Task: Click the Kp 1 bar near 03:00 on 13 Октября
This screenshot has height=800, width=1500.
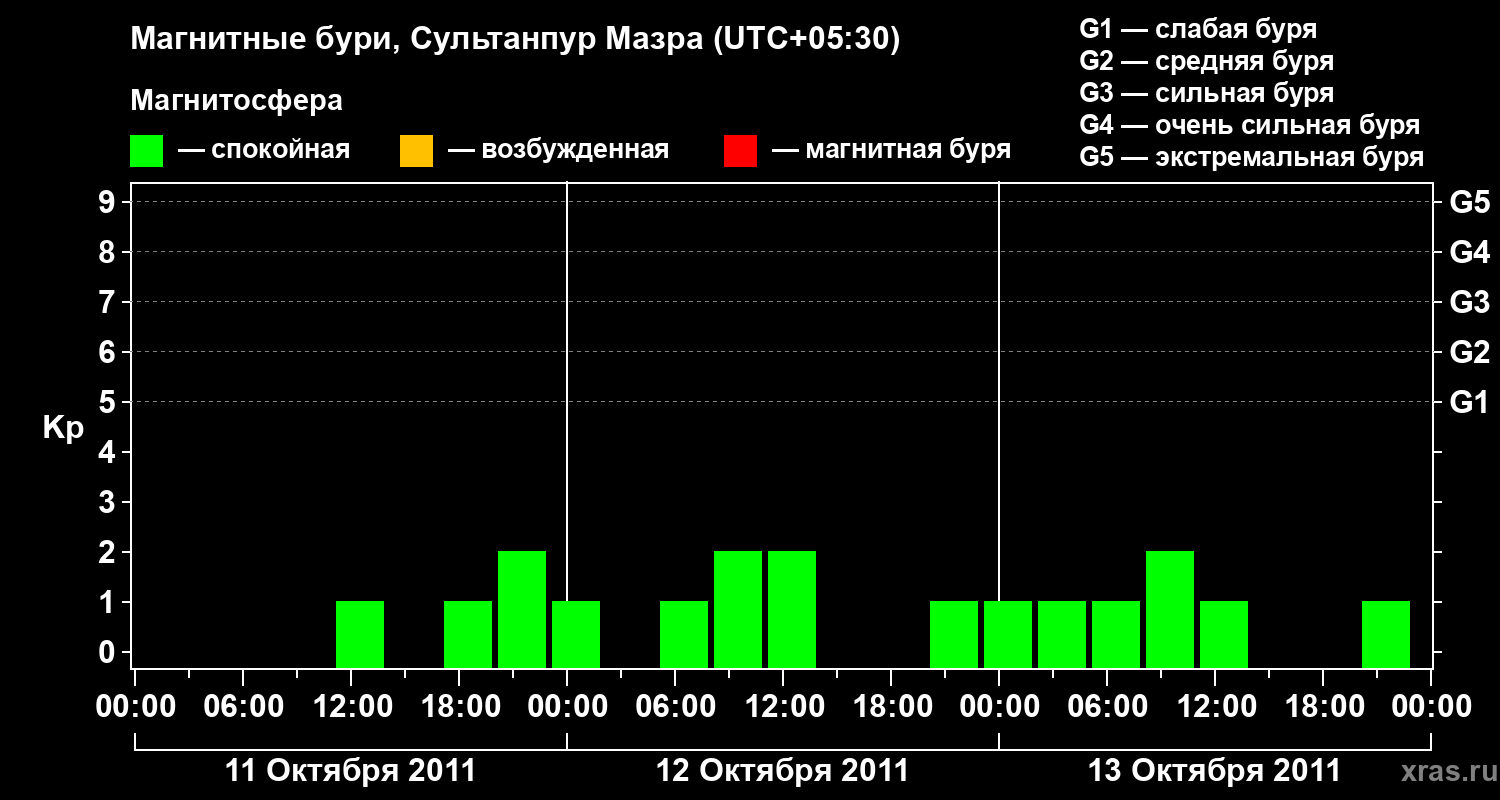Action: pyautogui.click(x=1062, y=634)
